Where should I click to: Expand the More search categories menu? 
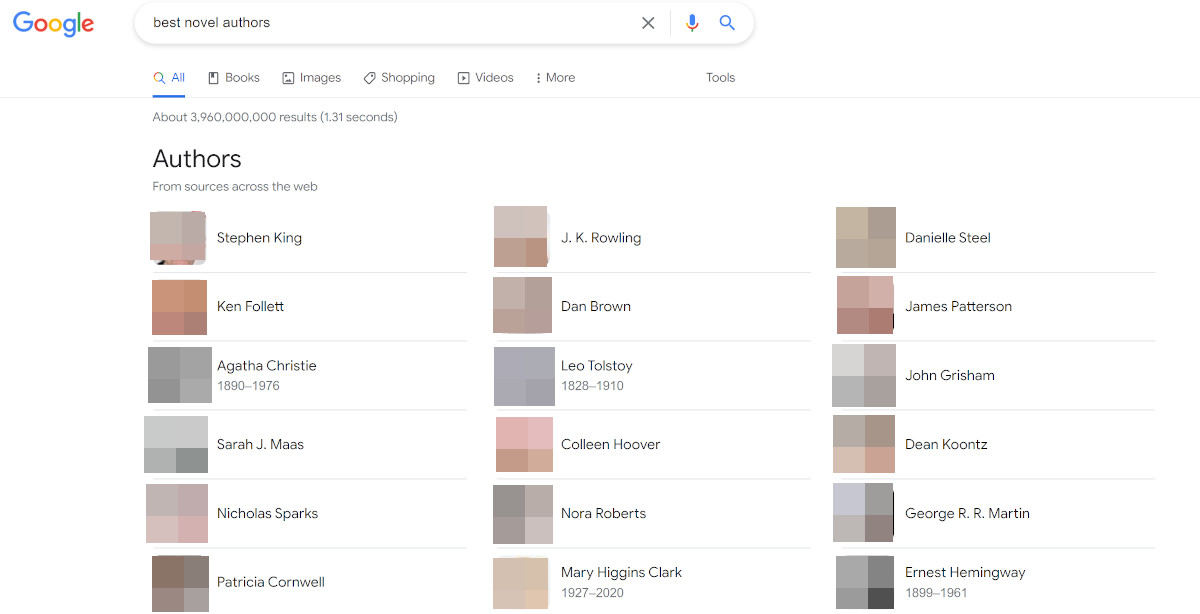[x=554, y=77]
